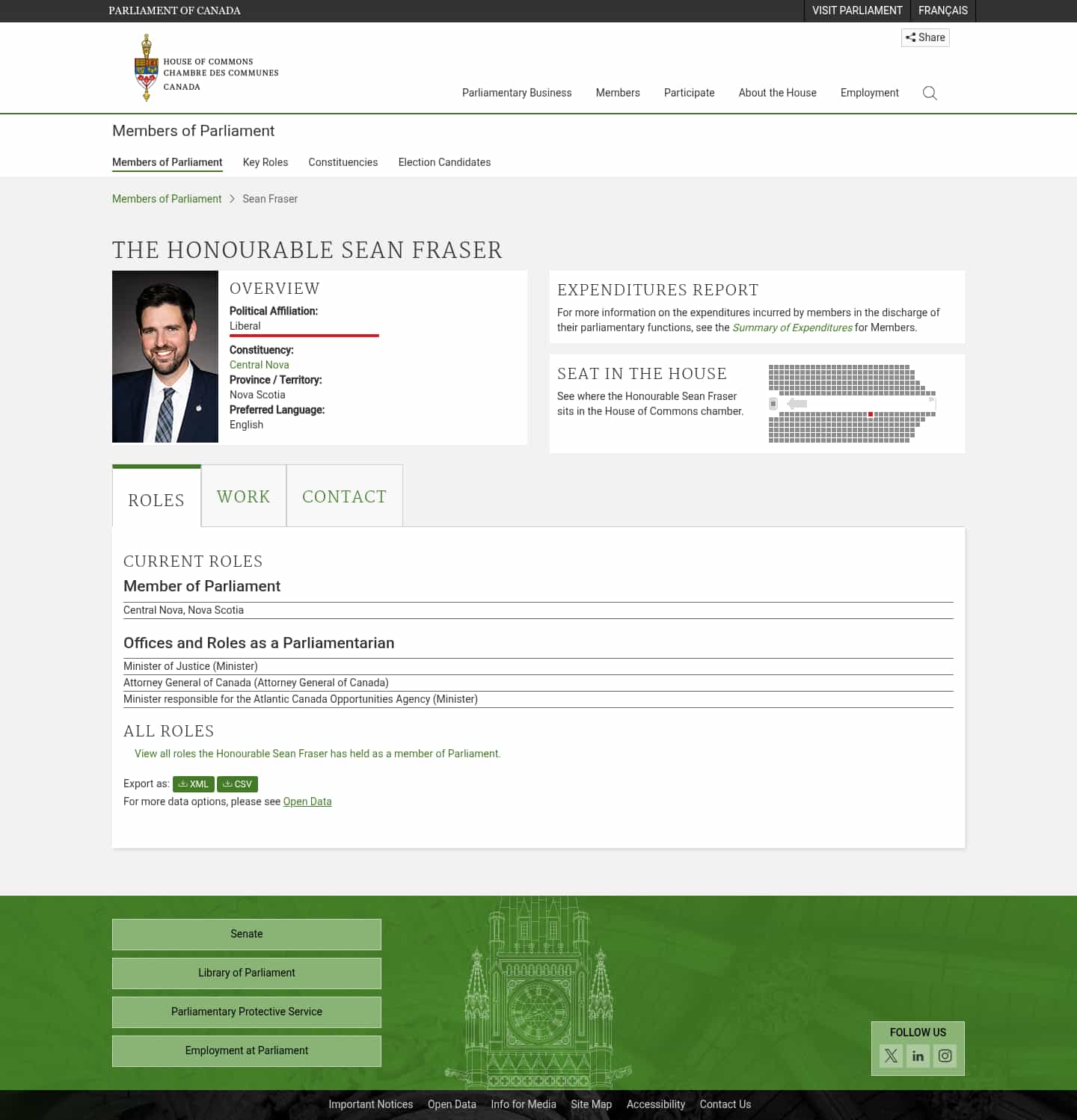The image size is (1077, 1120).
Task: Open Library of Parliament footer button
Action: (247, 973)
